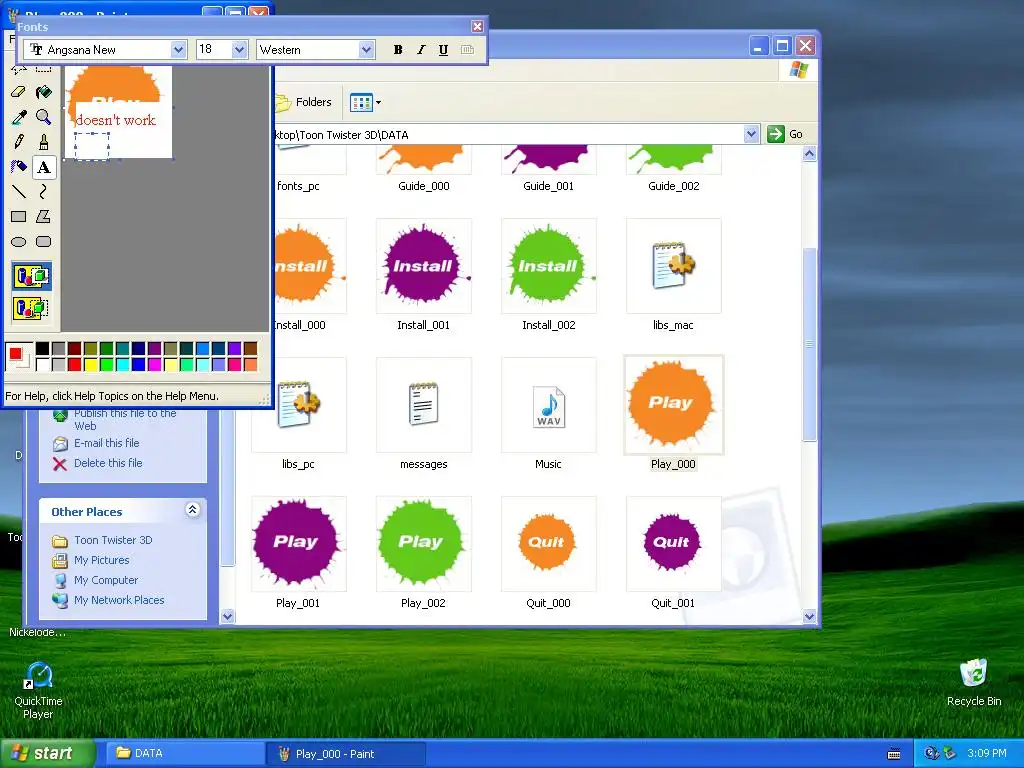Choose the Curve tool

(x=44, y=192)
